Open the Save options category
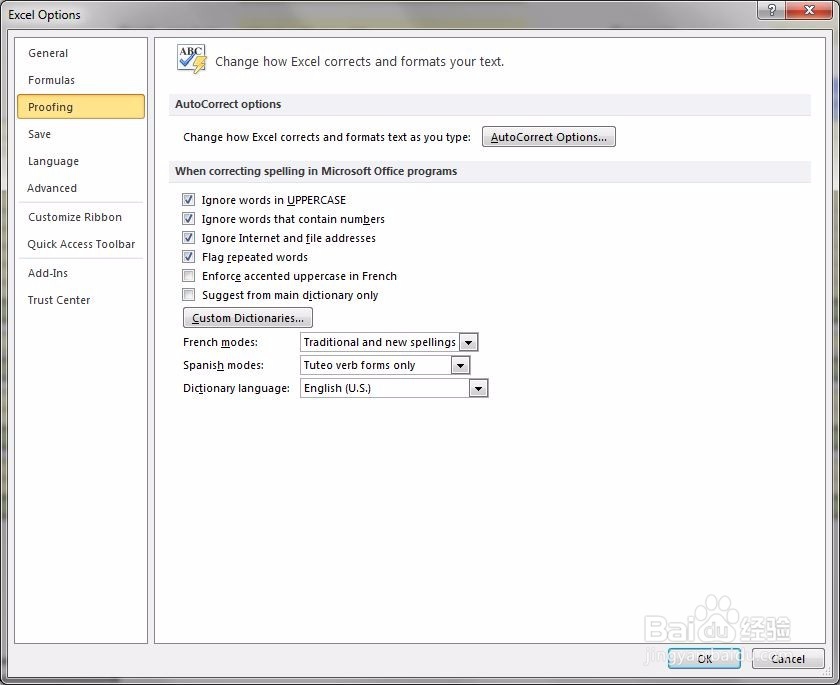The image size is (840, 685). [81, 134]
